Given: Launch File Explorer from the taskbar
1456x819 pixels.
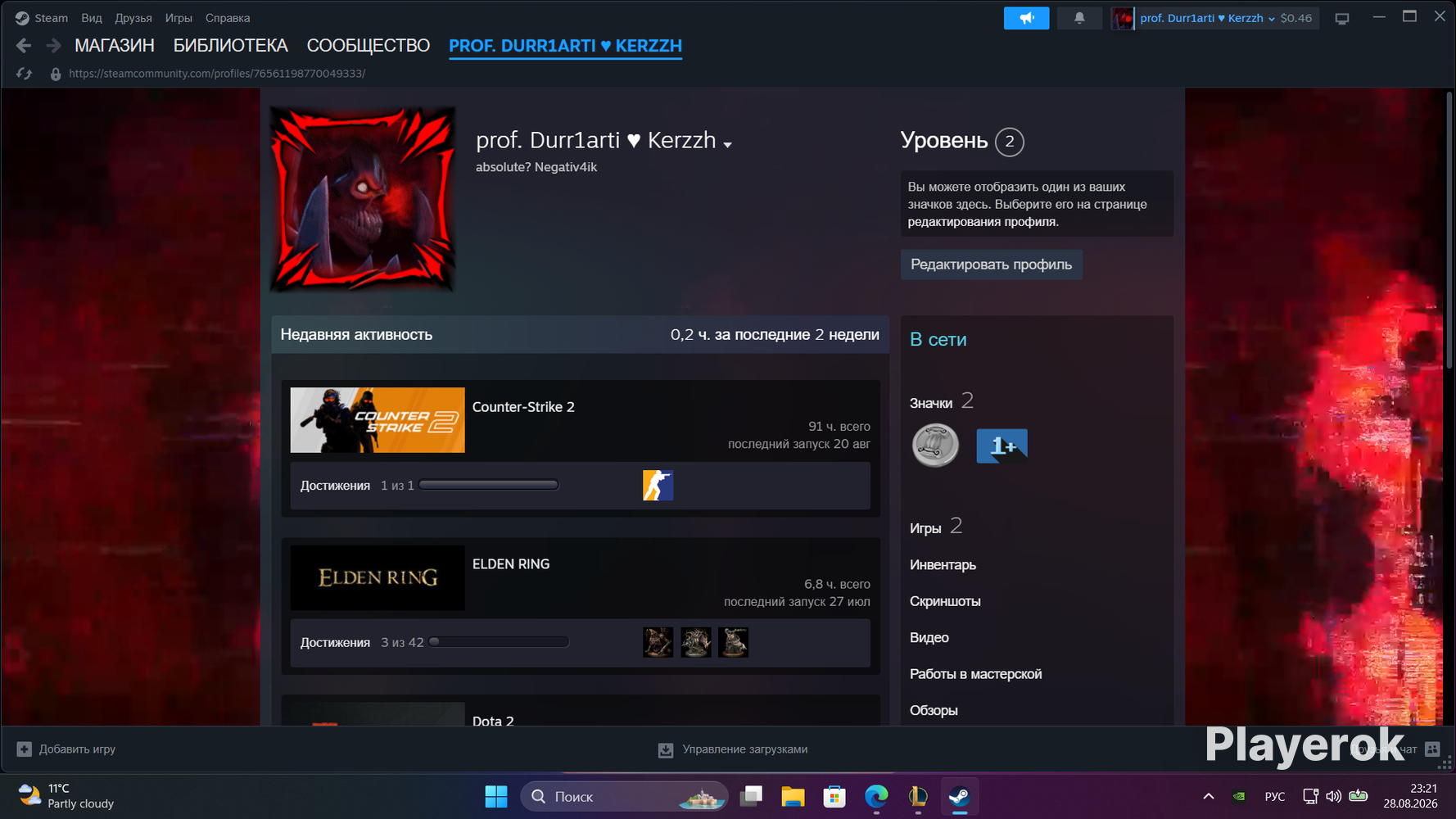Looking at the screenshot, I should (793, 796).
